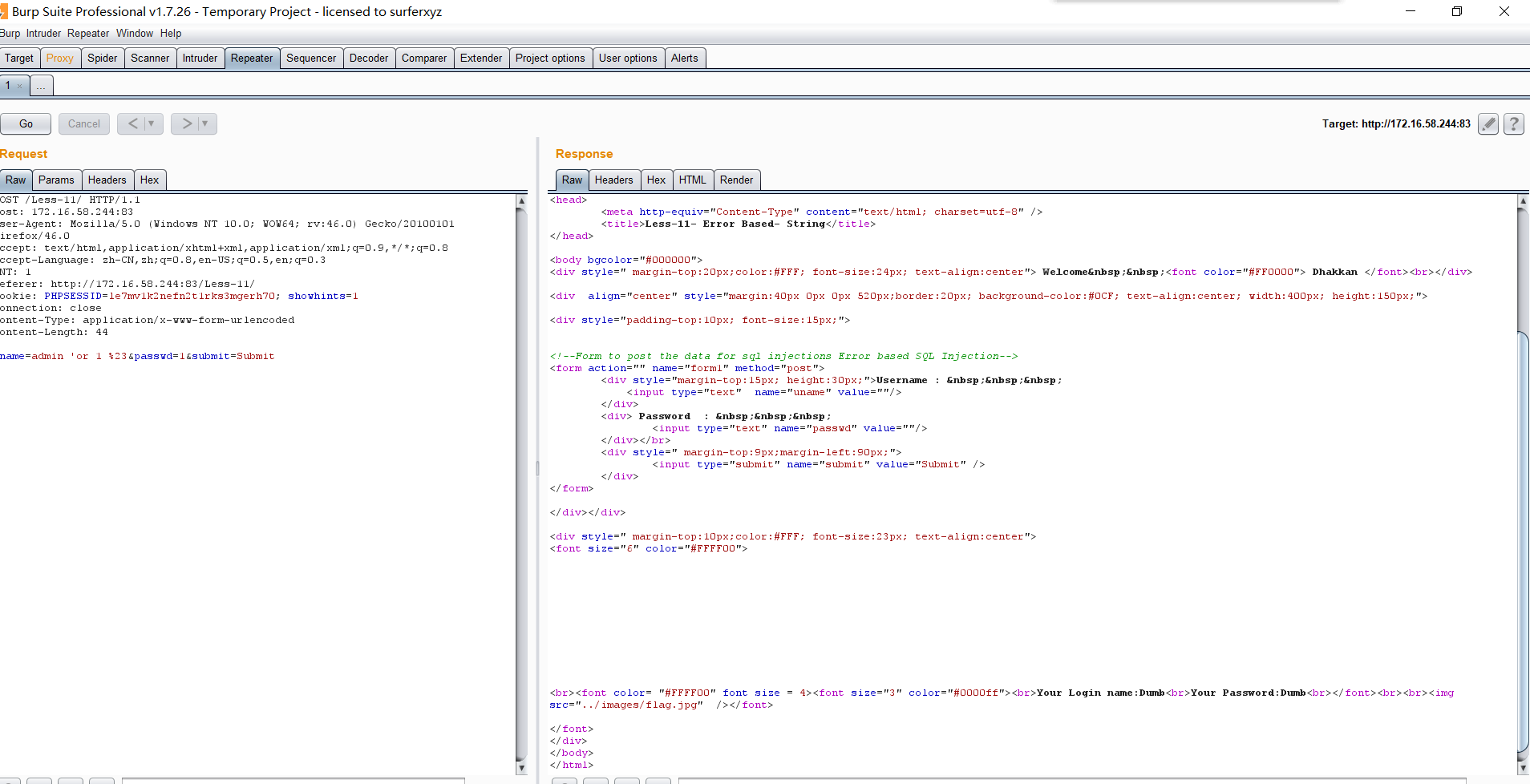Click the Accept-Language header line in the request
Screen dimensions: 1530x784
[x=163, y=260]
